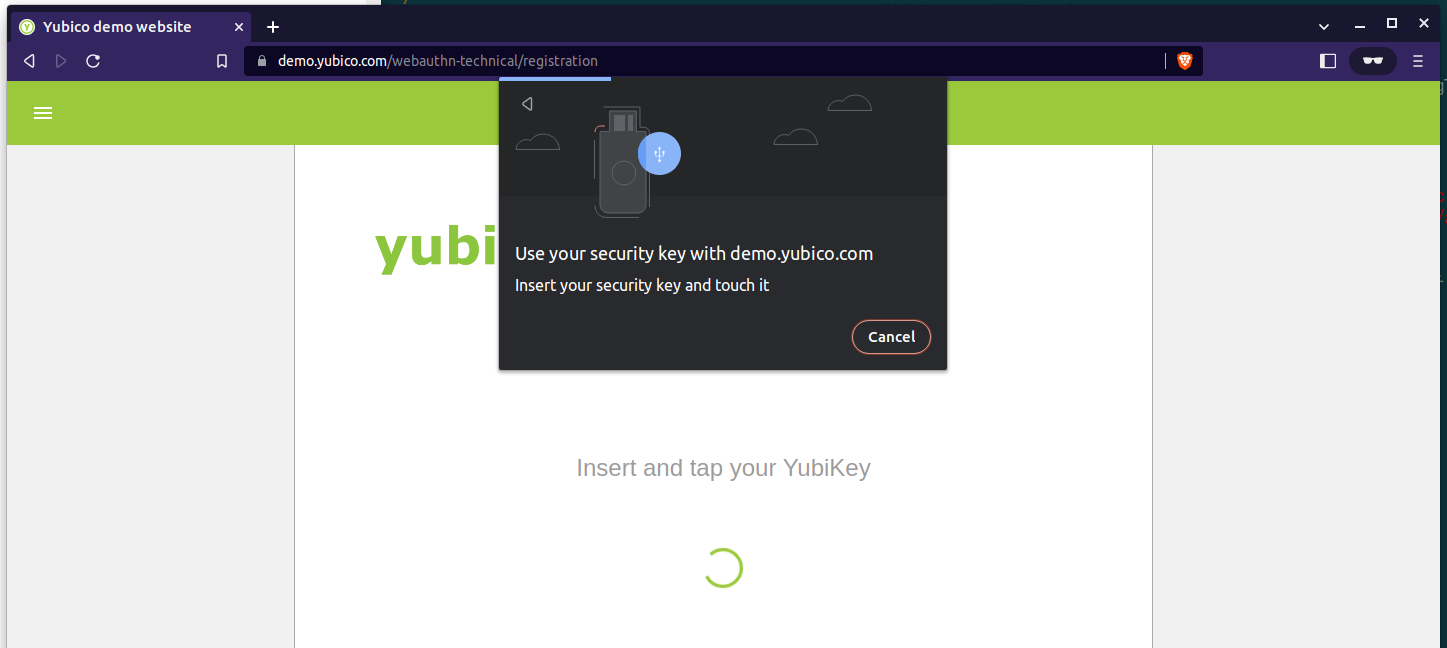Click the browser back navigation arrow
Viewport: 1447px width, 648px height.
click(x=29, y=61)
